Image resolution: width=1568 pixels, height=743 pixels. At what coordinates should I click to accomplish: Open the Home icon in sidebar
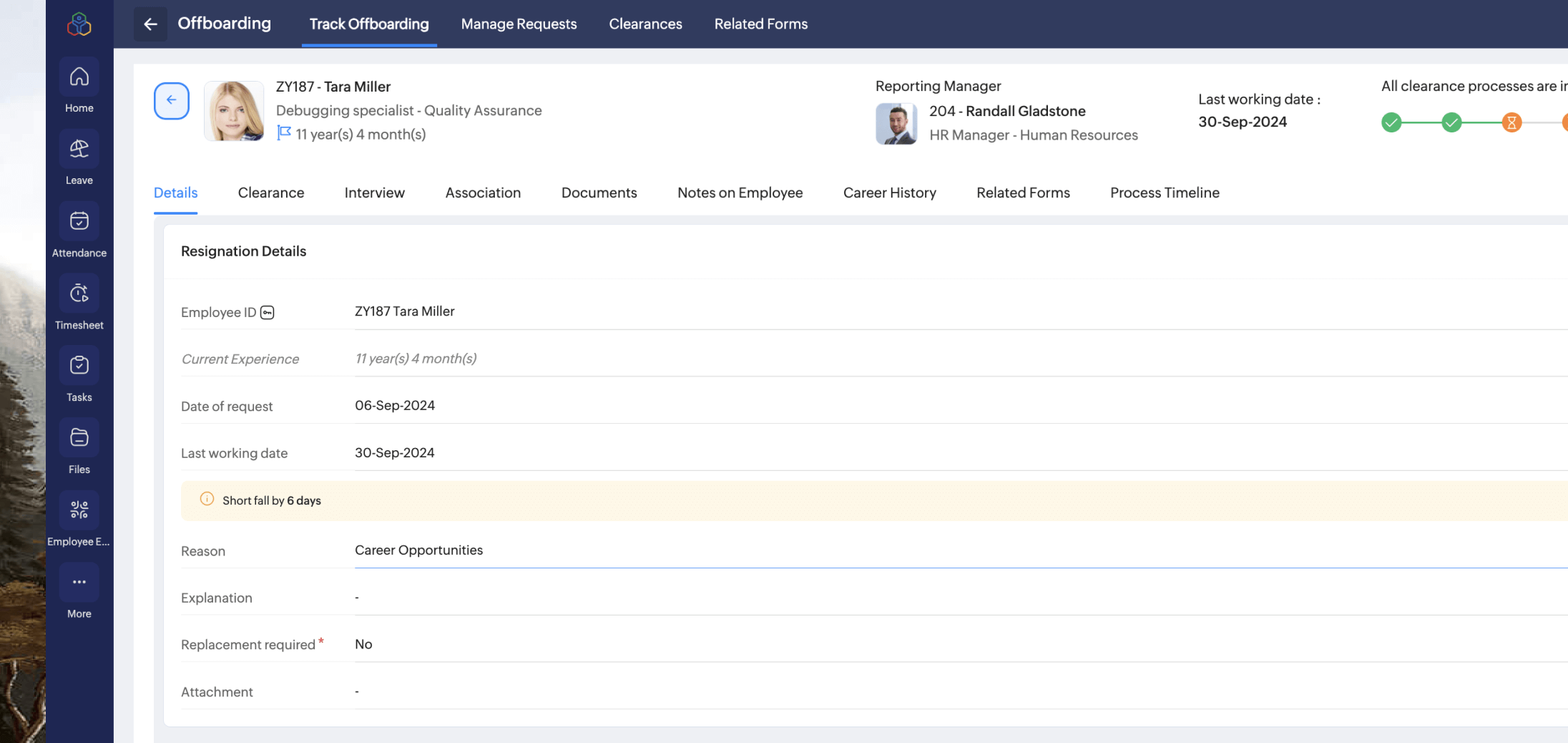coord(79,77)
